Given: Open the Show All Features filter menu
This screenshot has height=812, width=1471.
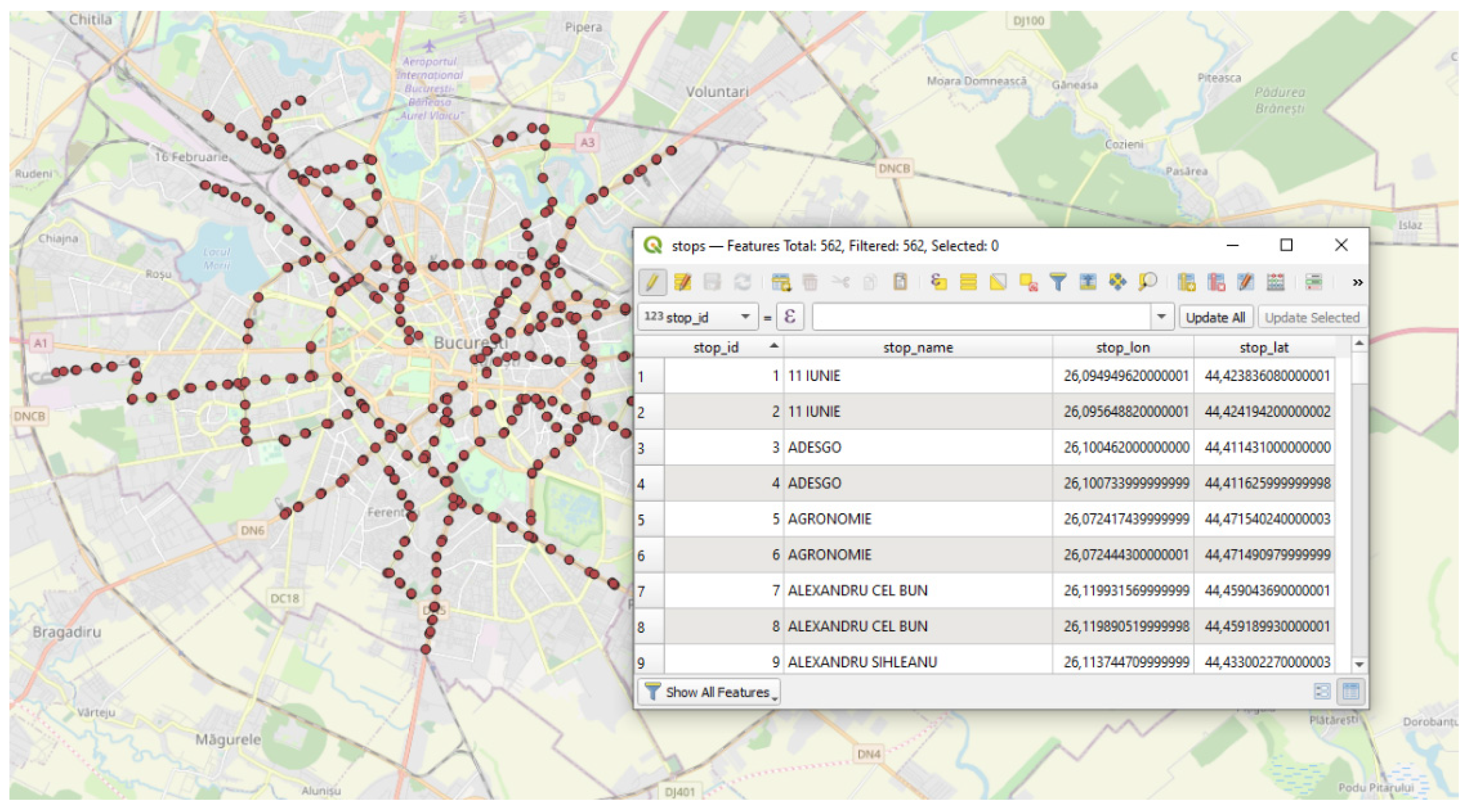Looking at the screenshot, I should [709, 692].
